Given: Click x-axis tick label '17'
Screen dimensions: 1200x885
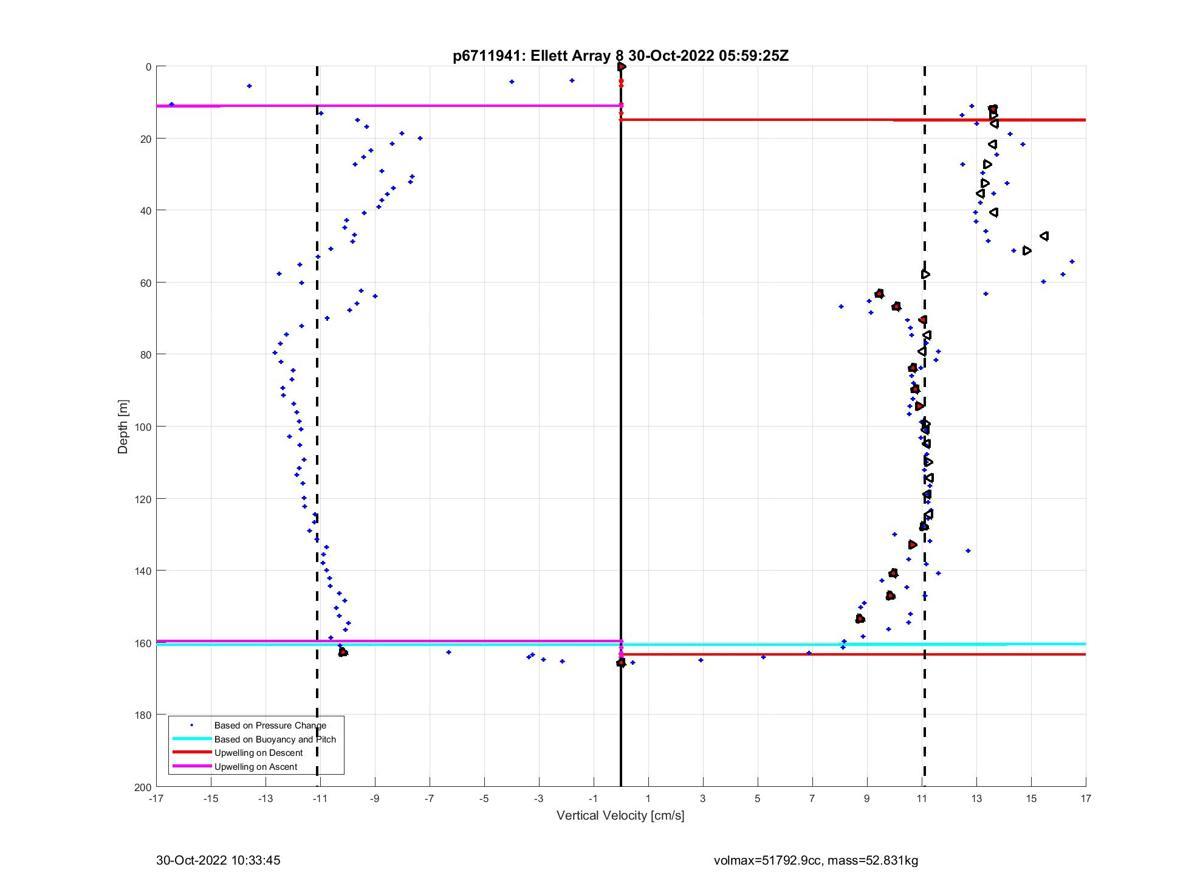Looking at the screenshot, I should pos(1086,798).
